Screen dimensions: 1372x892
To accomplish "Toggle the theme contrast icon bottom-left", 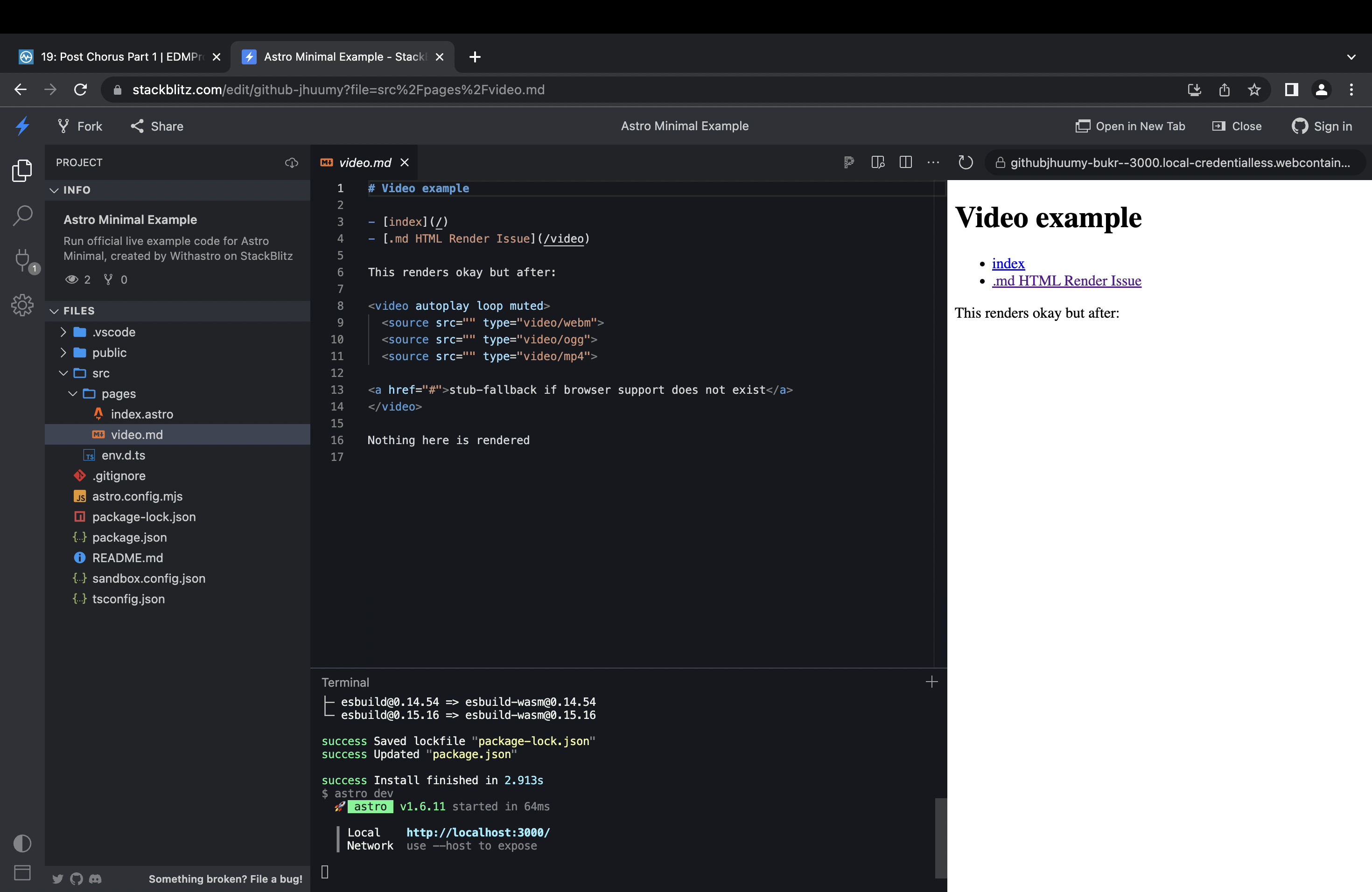I will [x=22, y=843].
